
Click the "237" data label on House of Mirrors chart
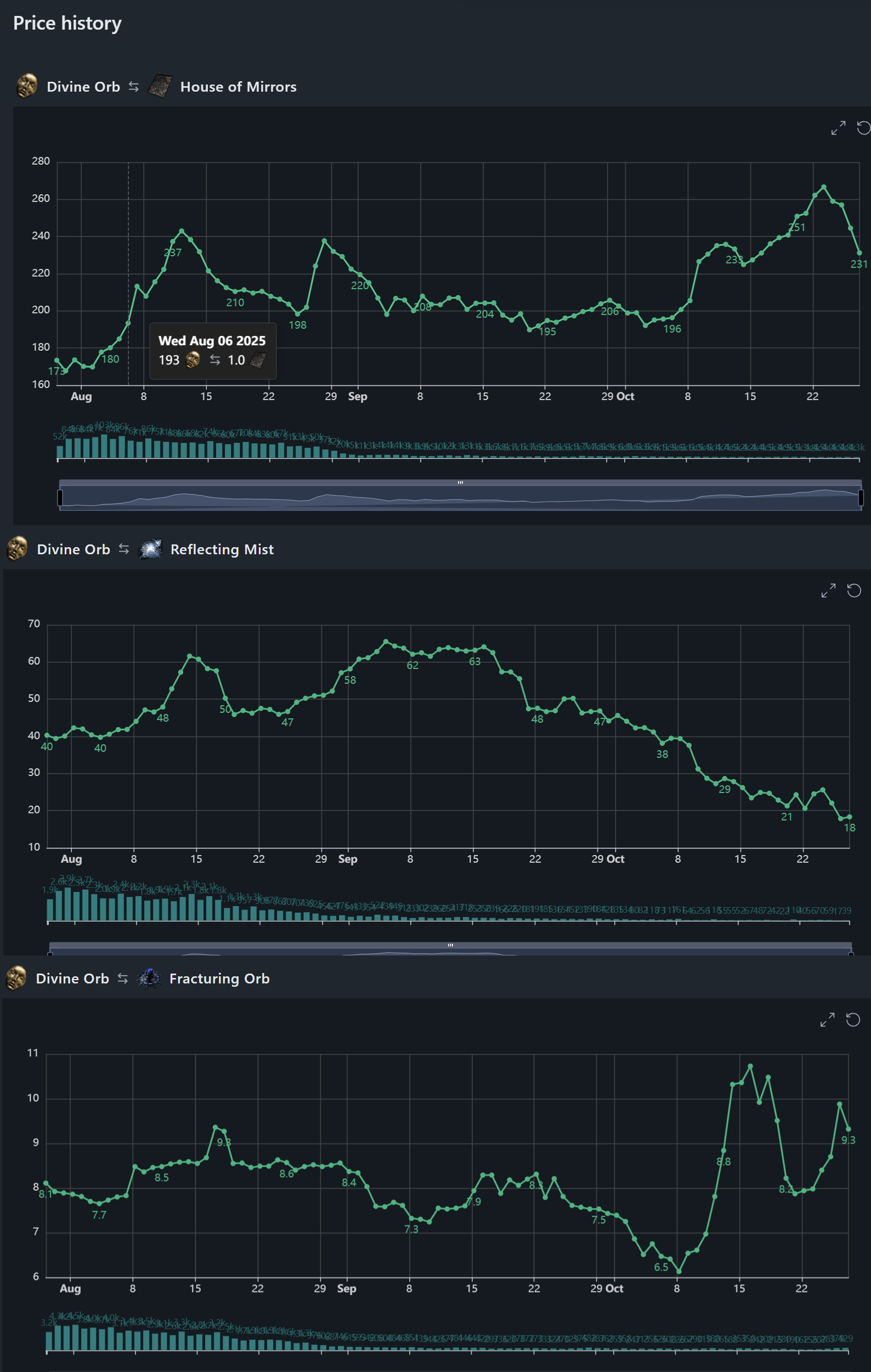pyautogui.click(x=172, y=252)
